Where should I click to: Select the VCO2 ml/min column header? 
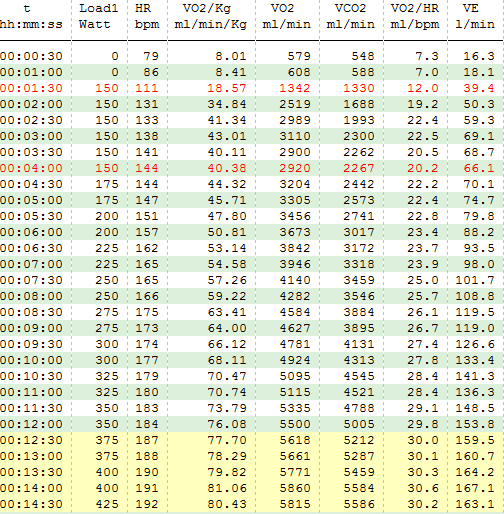coord(350,16)
